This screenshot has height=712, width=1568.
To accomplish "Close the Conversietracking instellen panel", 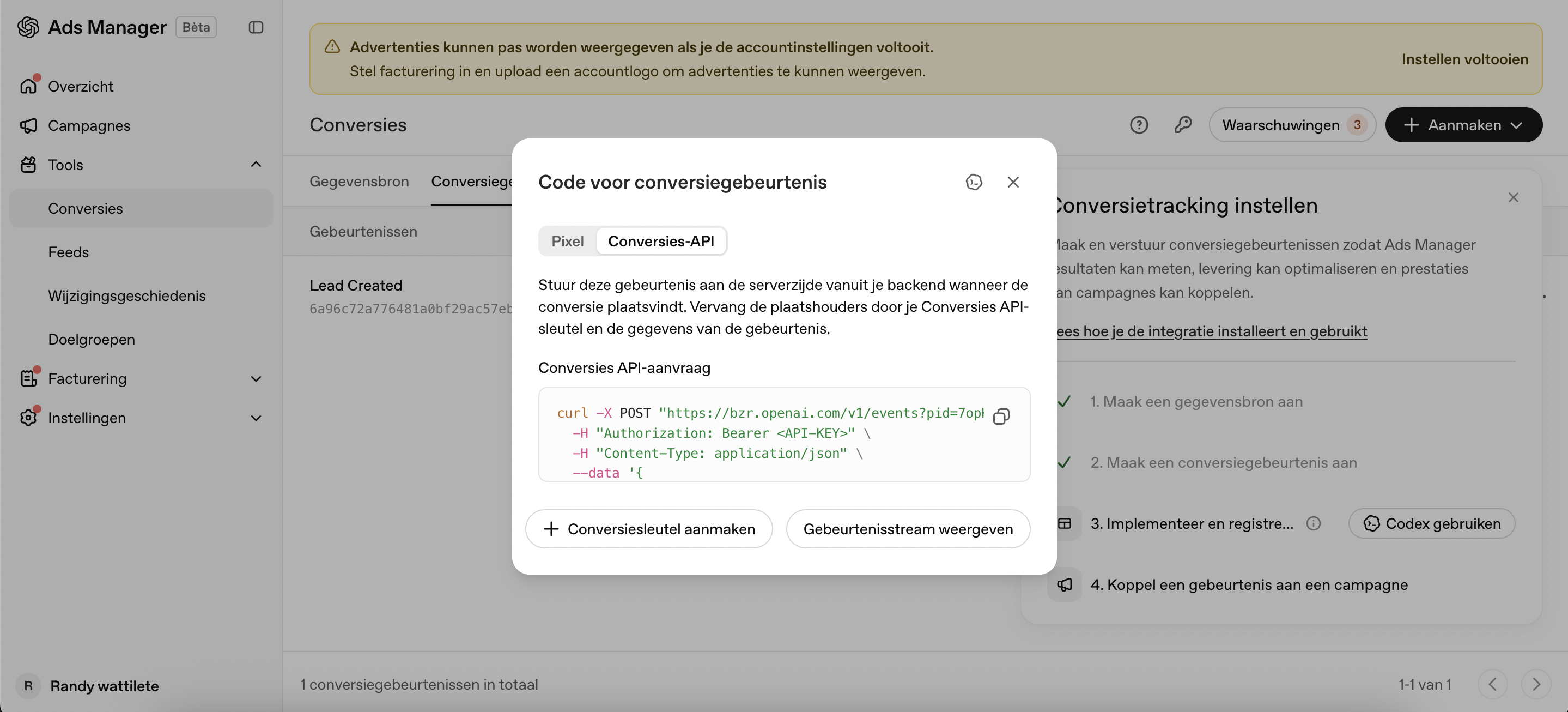I will point(1513,197).
